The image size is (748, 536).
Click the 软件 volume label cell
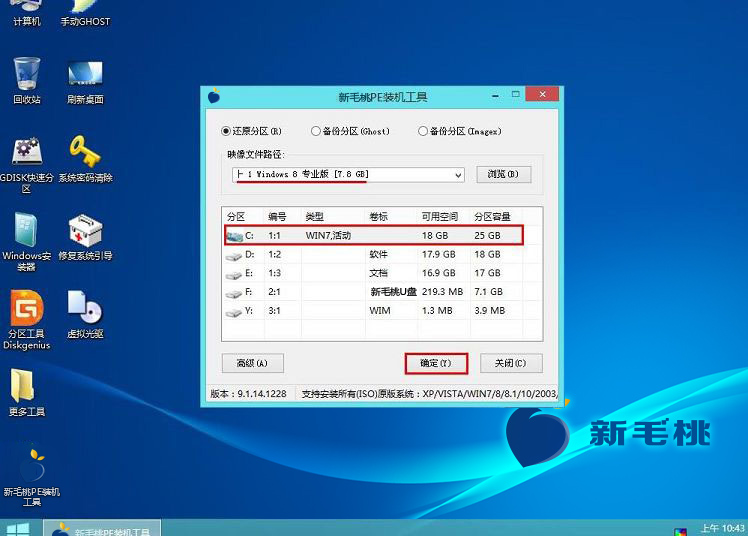click(379, 255)
